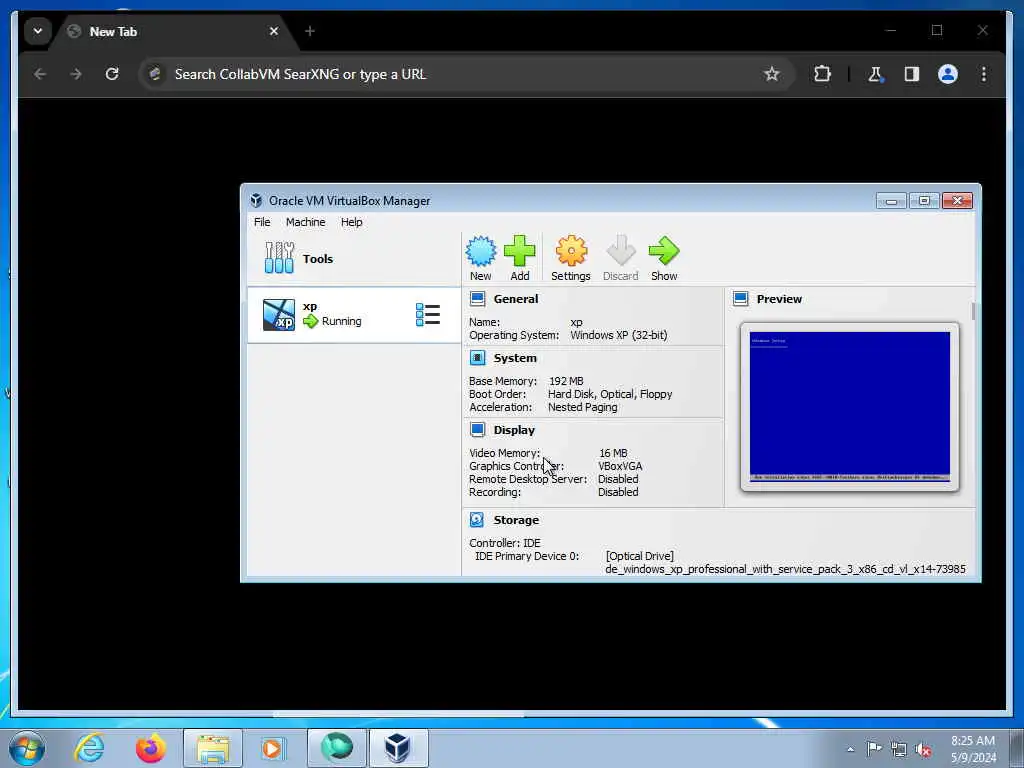Click the [Optical Drive] storage text

click(640, 556)
